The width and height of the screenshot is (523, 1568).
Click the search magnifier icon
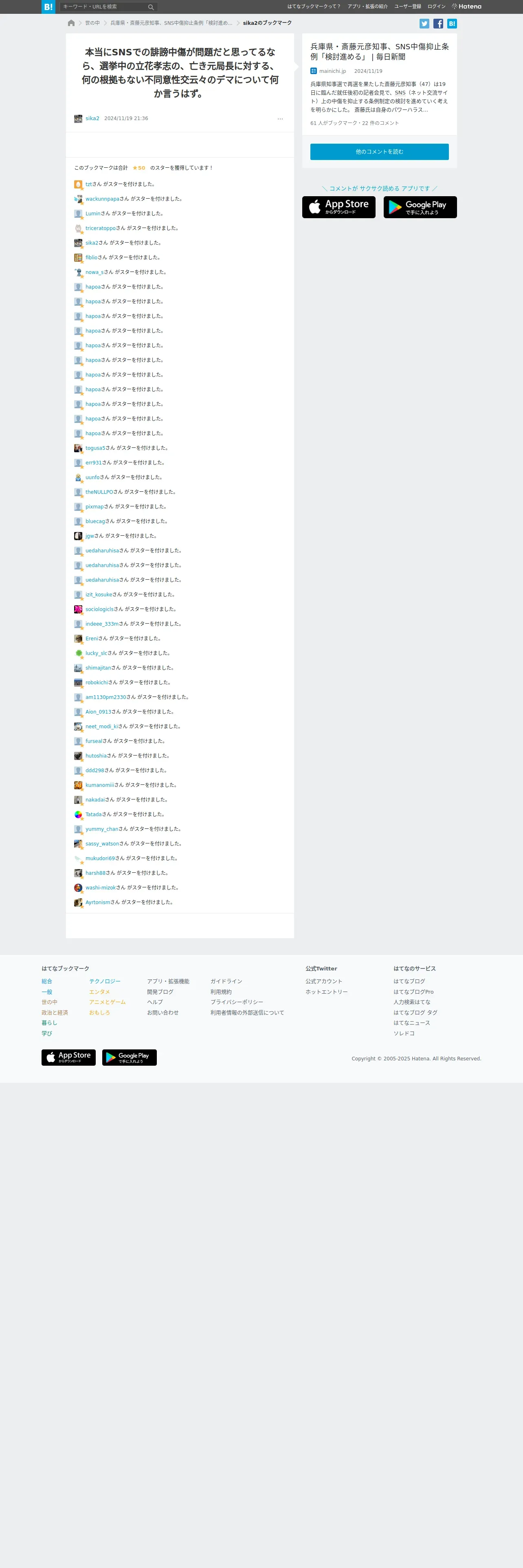click(151, 7)
